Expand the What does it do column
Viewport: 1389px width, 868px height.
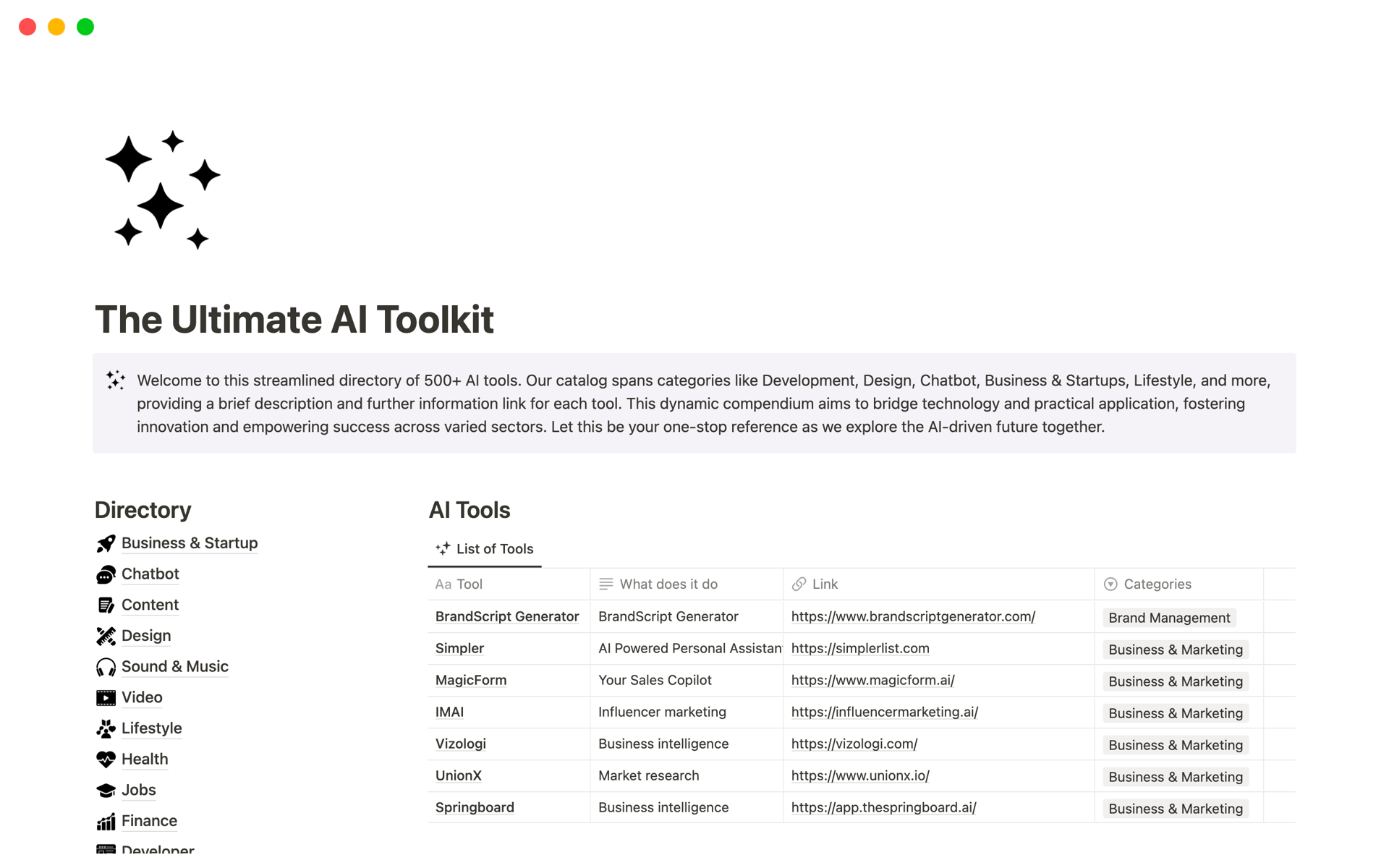coord(783,584)
